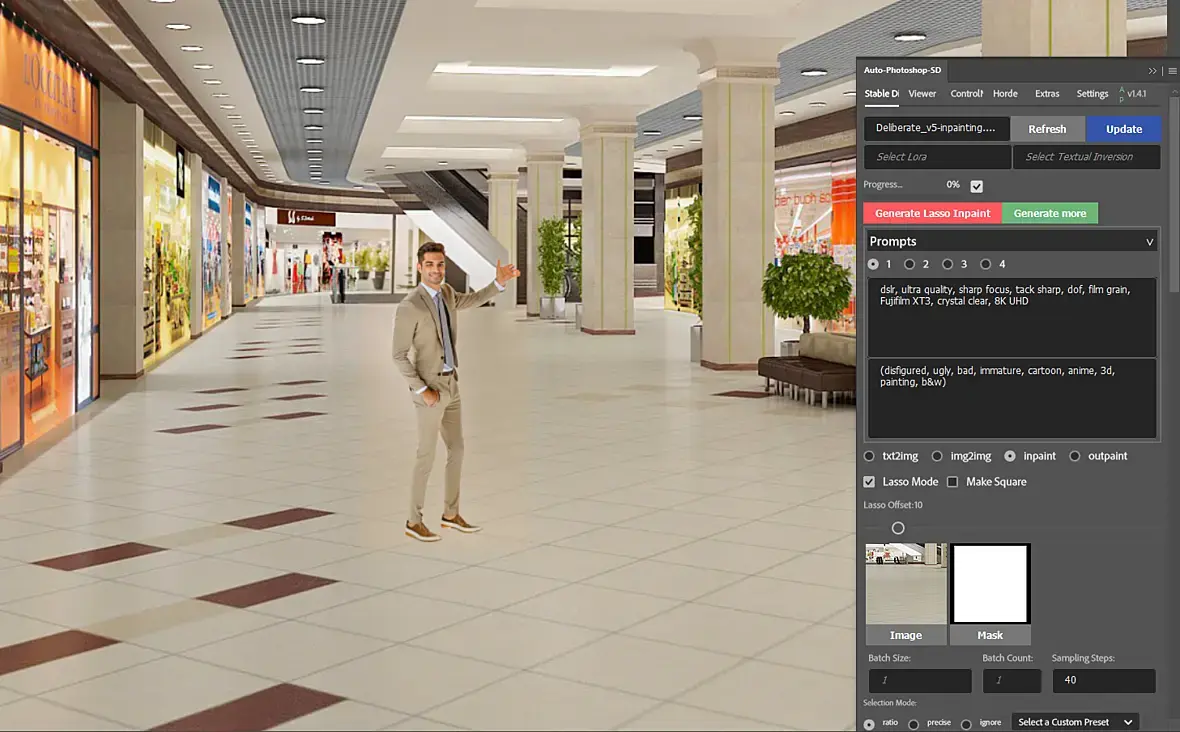Click Generate Lasso Inpaint
The image size is (1180, 732).
click(932, 213)
